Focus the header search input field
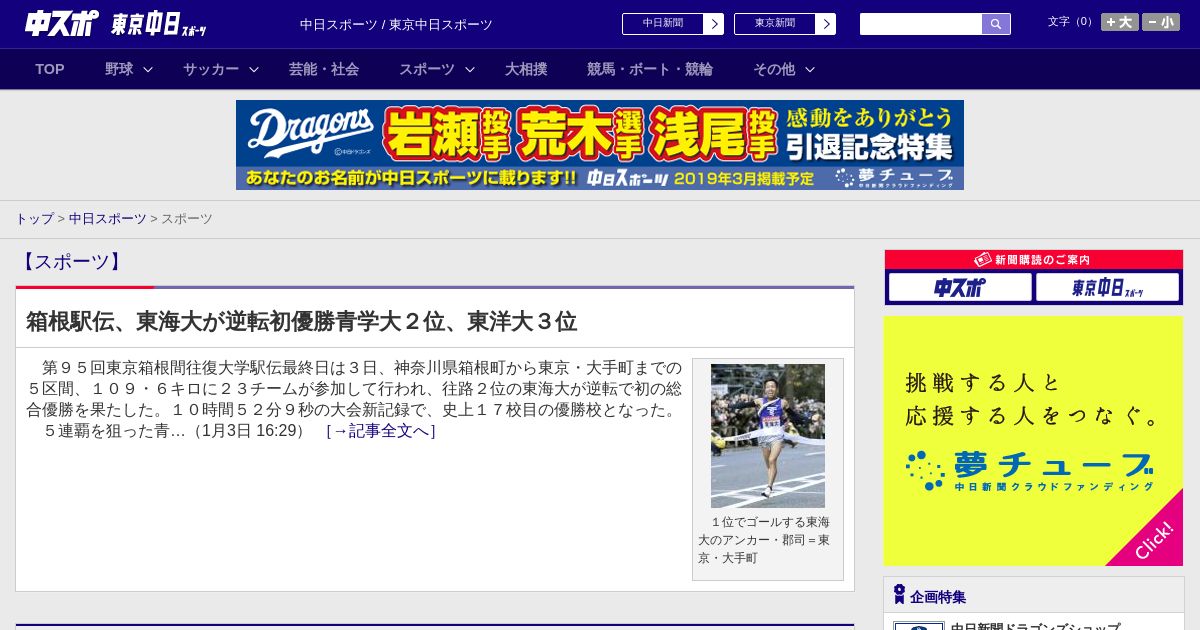 [x=921, y=24]
